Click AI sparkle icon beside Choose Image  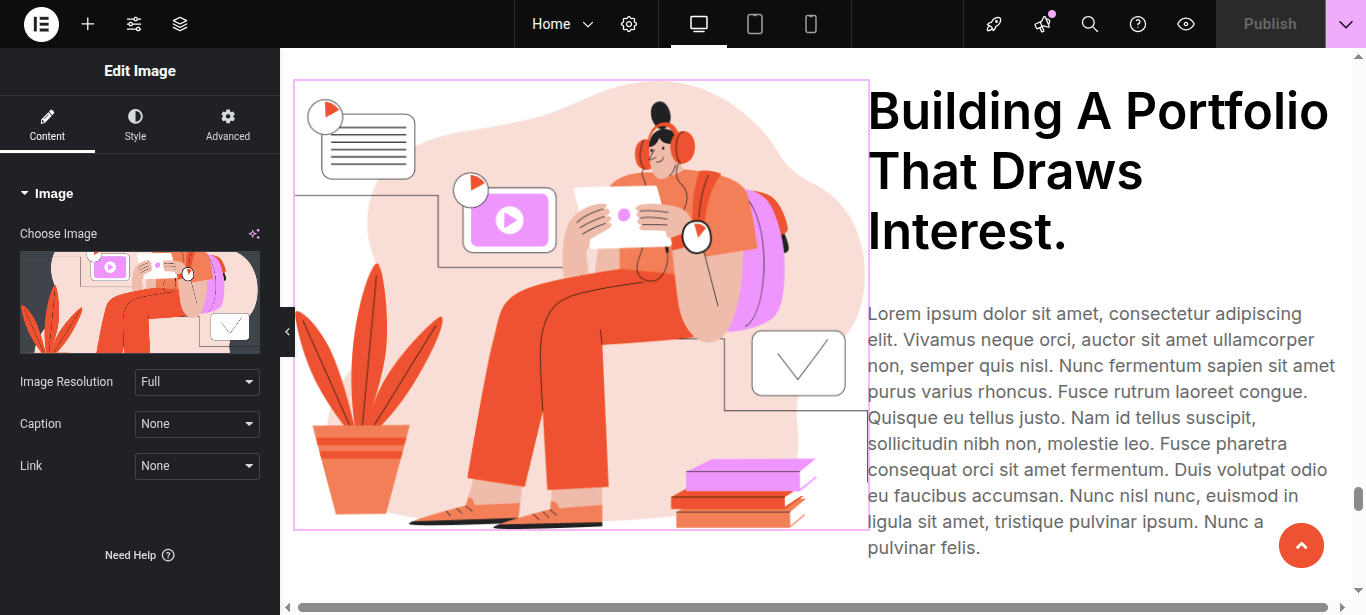pyautogui.click(x=254, y=234)
